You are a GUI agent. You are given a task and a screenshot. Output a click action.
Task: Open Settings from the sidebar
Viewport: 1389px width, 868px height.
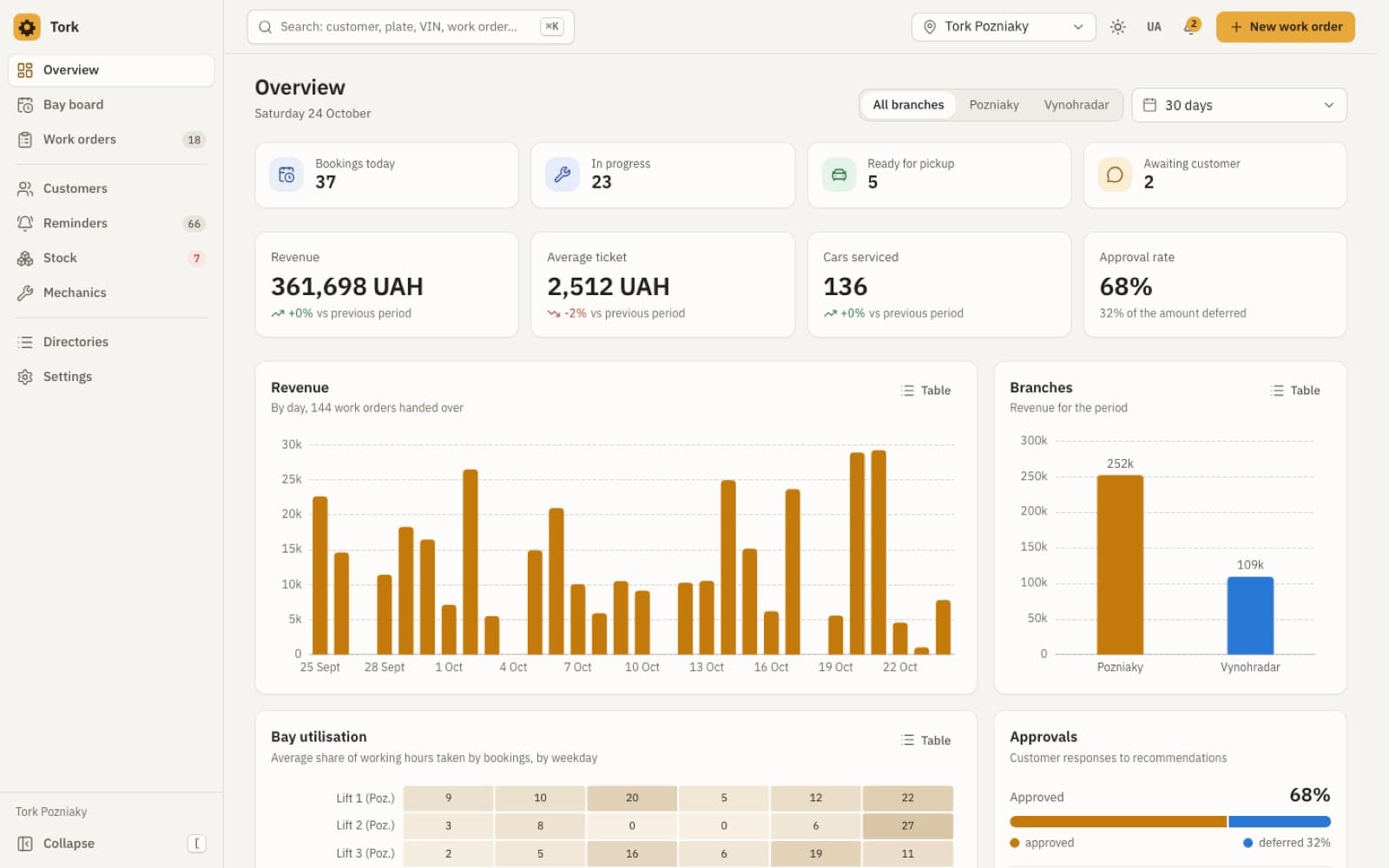[111, 377]
